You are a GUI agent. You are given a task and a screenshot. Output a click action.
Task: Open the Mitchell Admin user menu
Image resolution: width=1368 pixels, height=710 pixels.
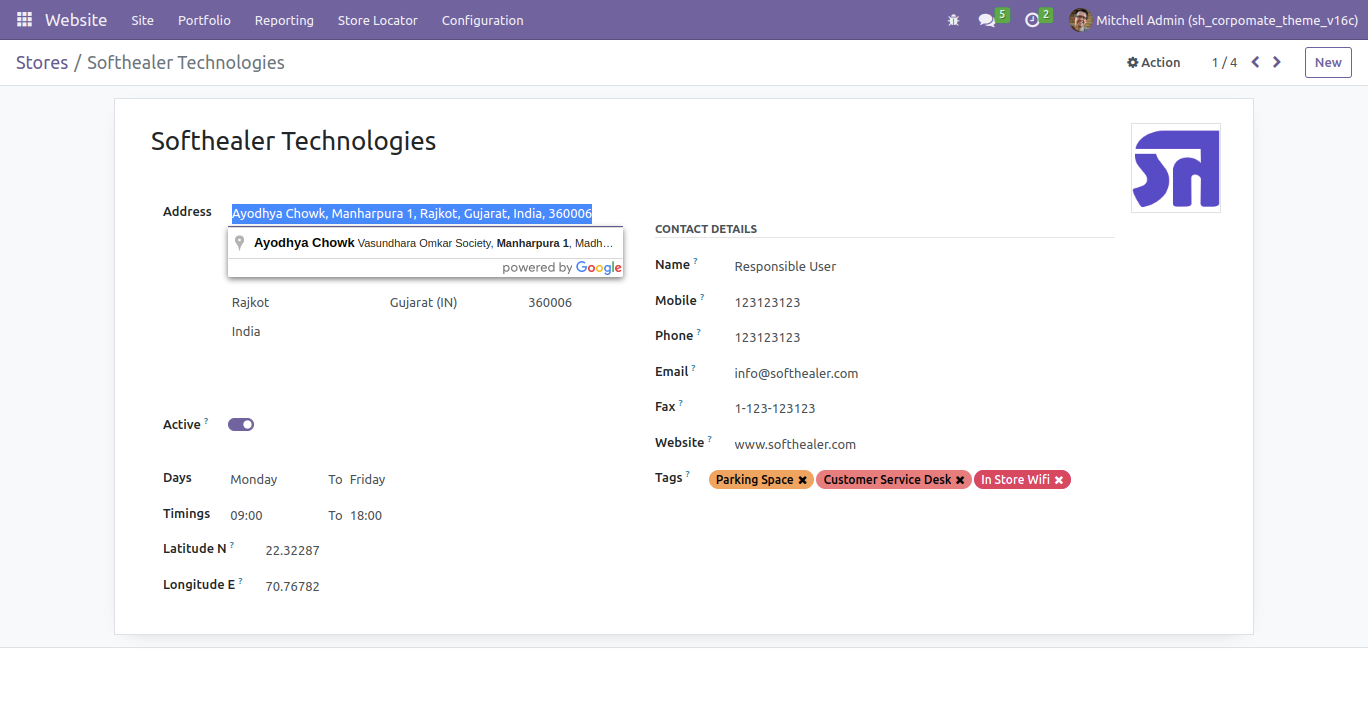tap(1213, 20)
